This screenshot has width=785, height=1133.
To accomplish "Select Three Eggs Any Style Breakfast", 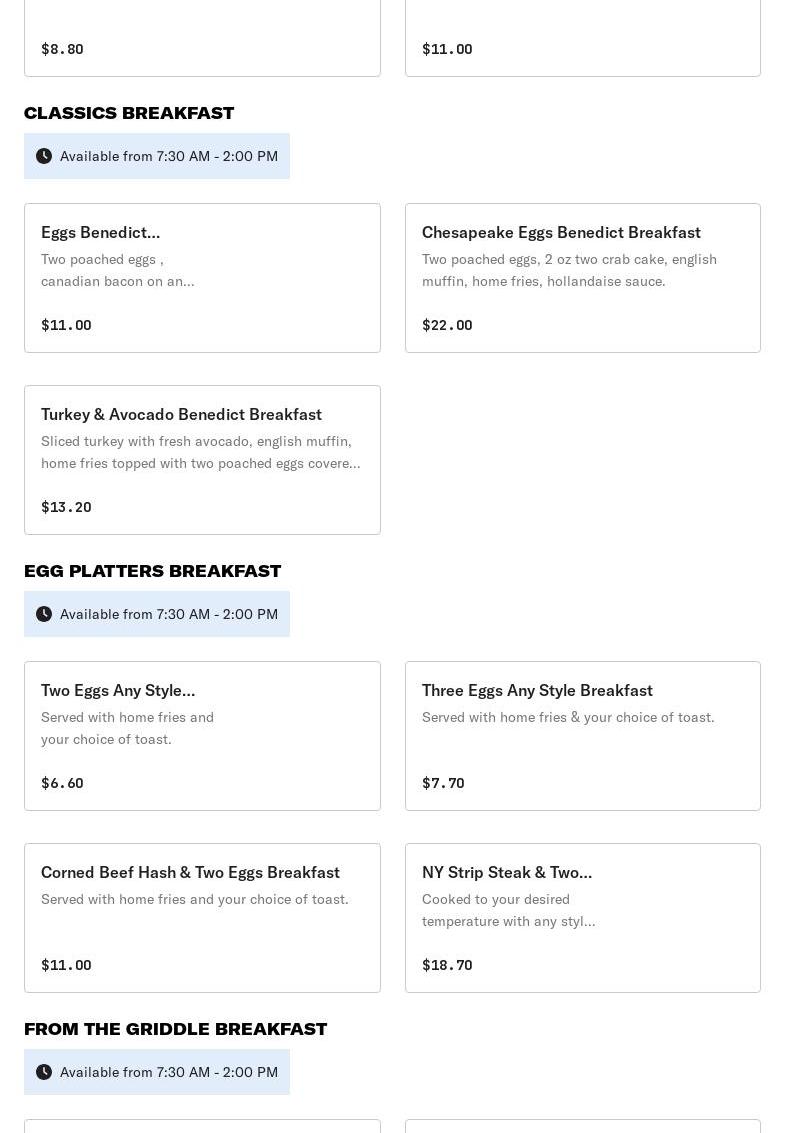I will [x=582, y=736].
